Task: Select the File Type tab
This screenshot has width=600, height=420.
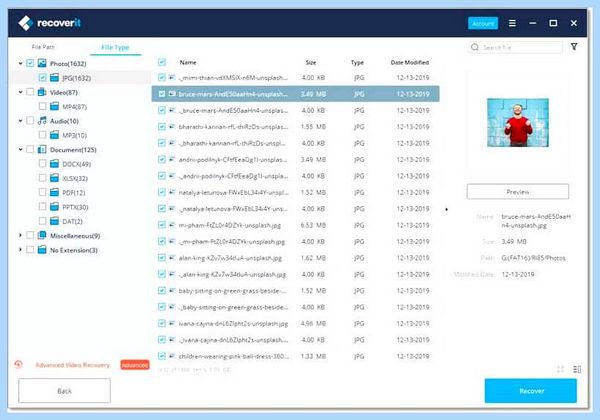Action: tap(115, 47)
